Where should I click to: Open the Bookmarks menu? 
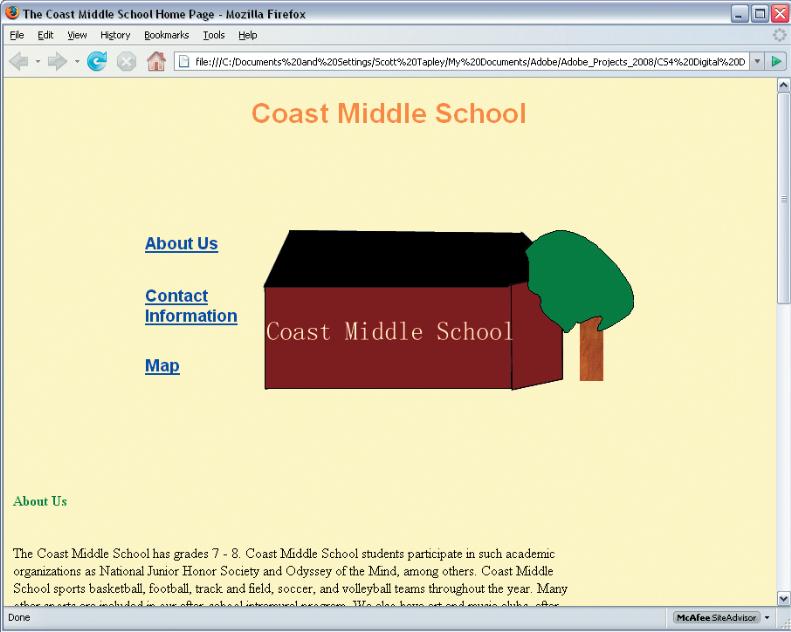click(x=166, y=35)
